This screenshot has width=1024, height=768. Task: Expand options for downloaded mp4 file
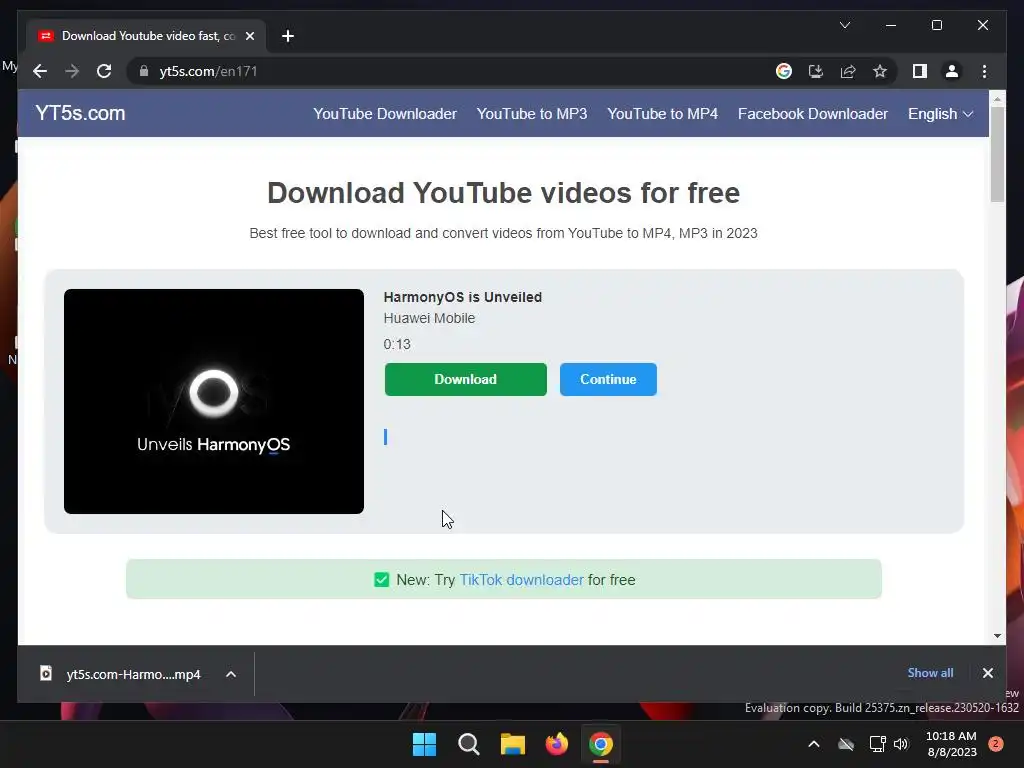point(231,674)
